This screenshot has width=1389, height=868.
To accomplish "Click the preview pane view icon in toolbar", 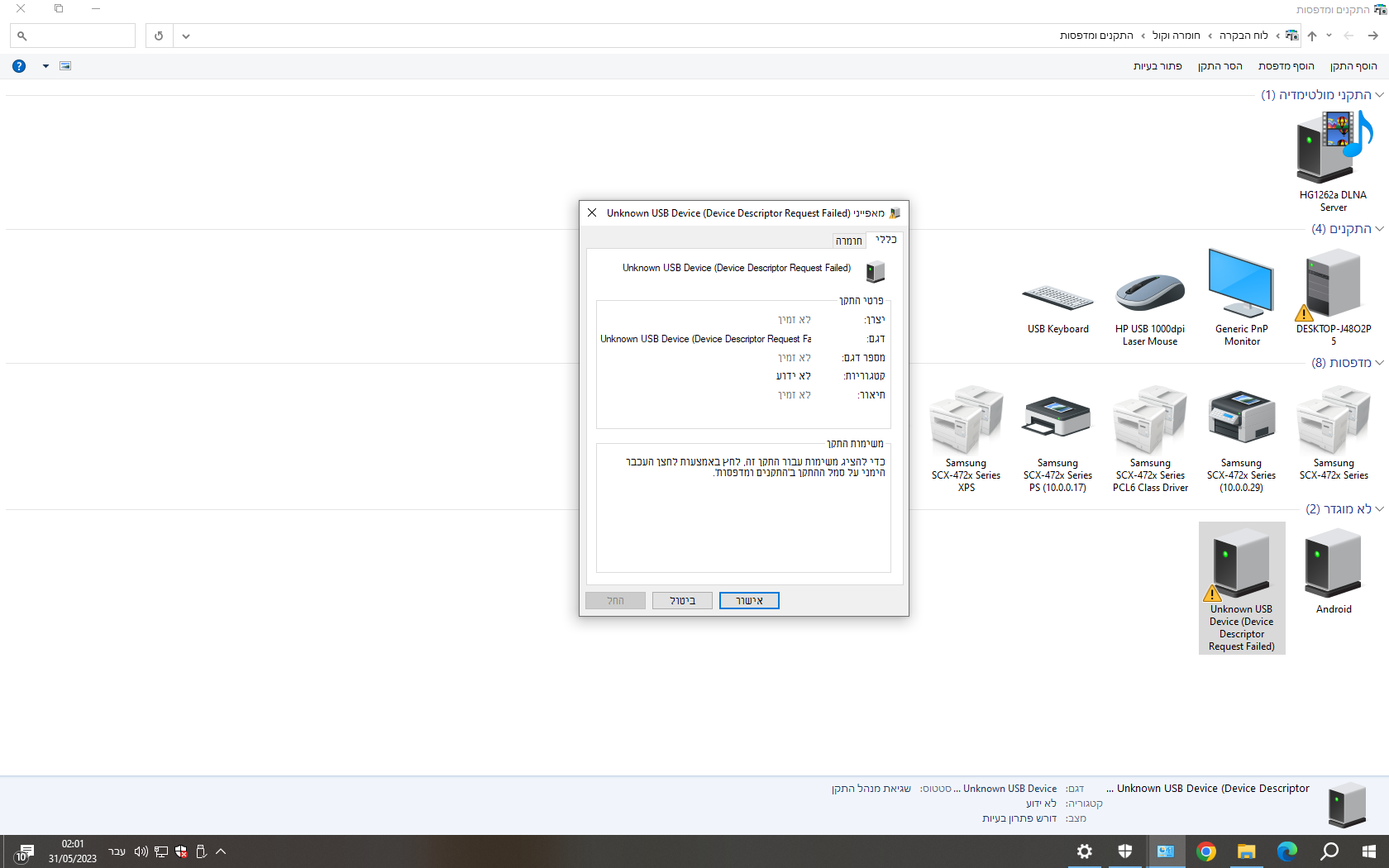I will 65,66.
